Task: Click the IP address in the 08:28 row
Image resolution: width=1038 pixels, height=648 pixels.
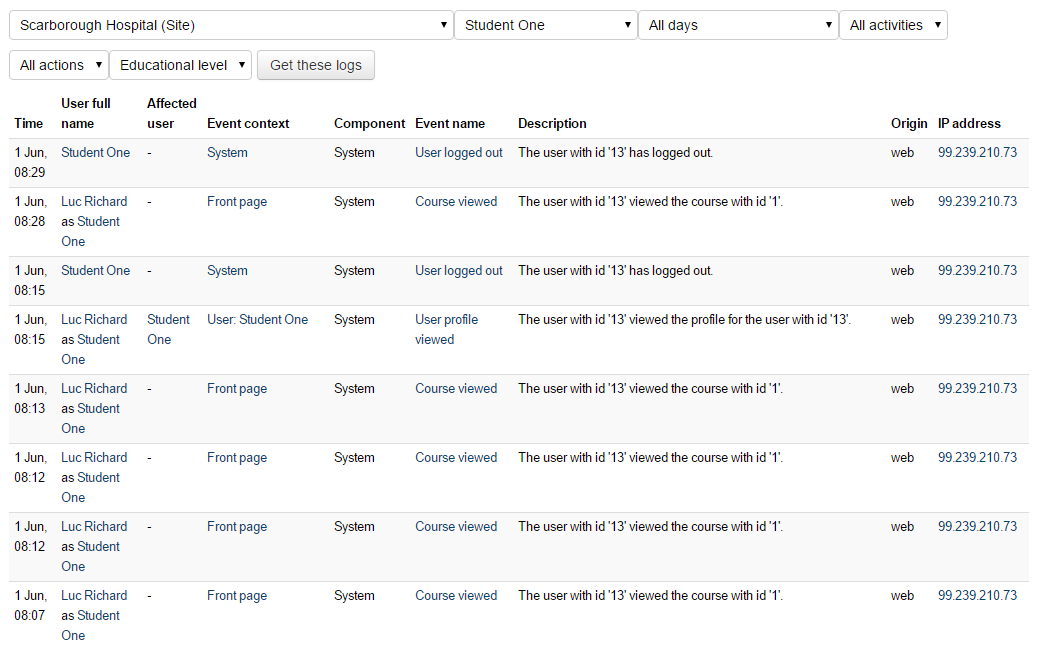Action: (977, 202)
